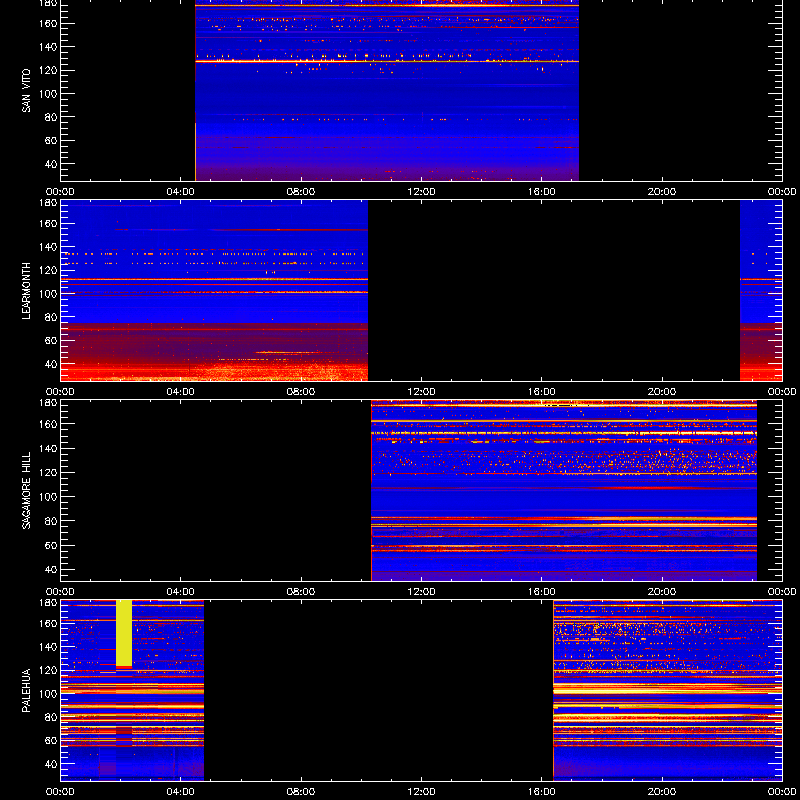
Task: Click the 140 frequency tick on Palehua axis
Action: [x=48, y=647]
